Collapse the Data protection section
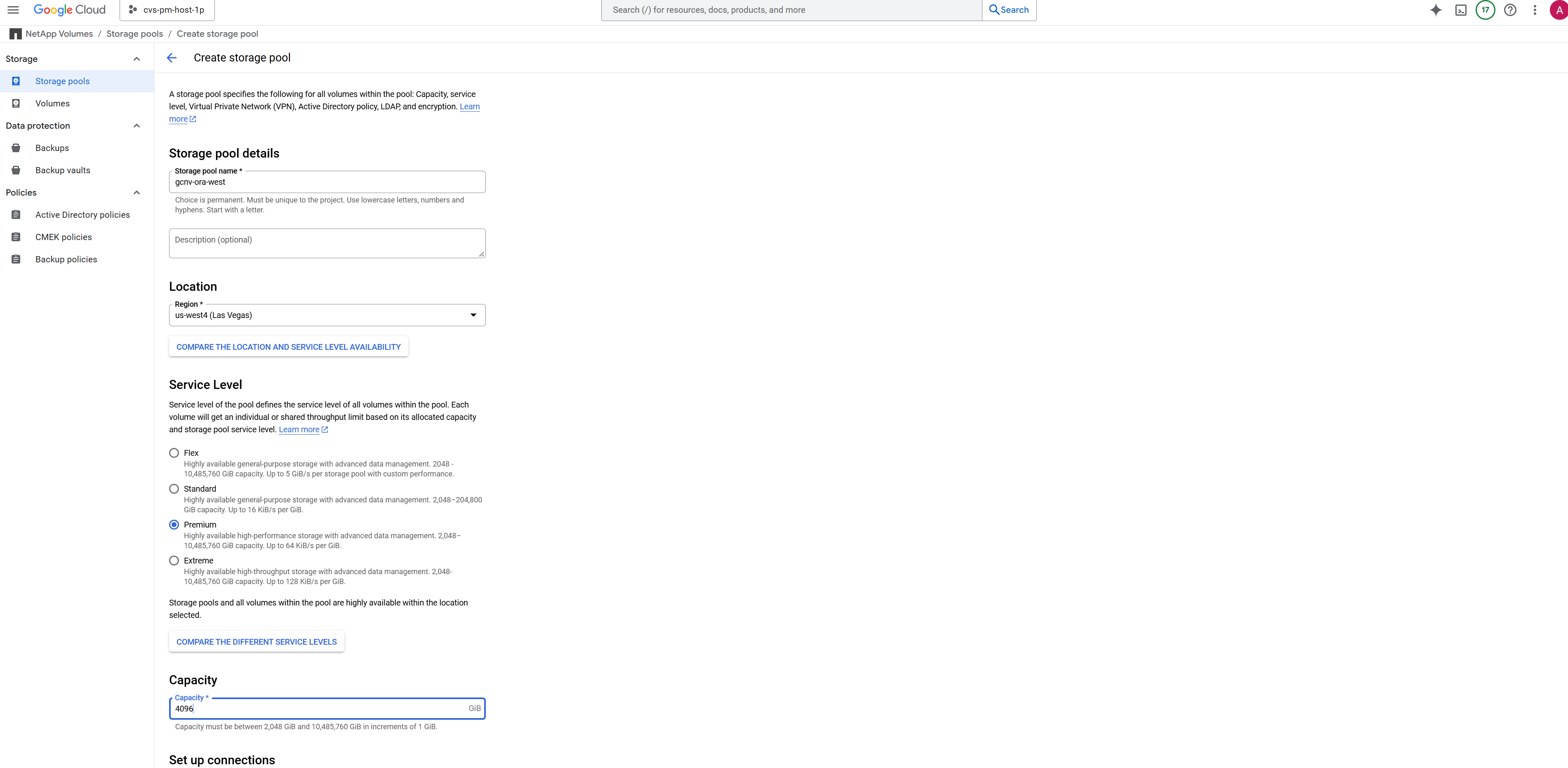Image resolution: width=1568 pixels, height=768 pixels. [x=137, y=126]
